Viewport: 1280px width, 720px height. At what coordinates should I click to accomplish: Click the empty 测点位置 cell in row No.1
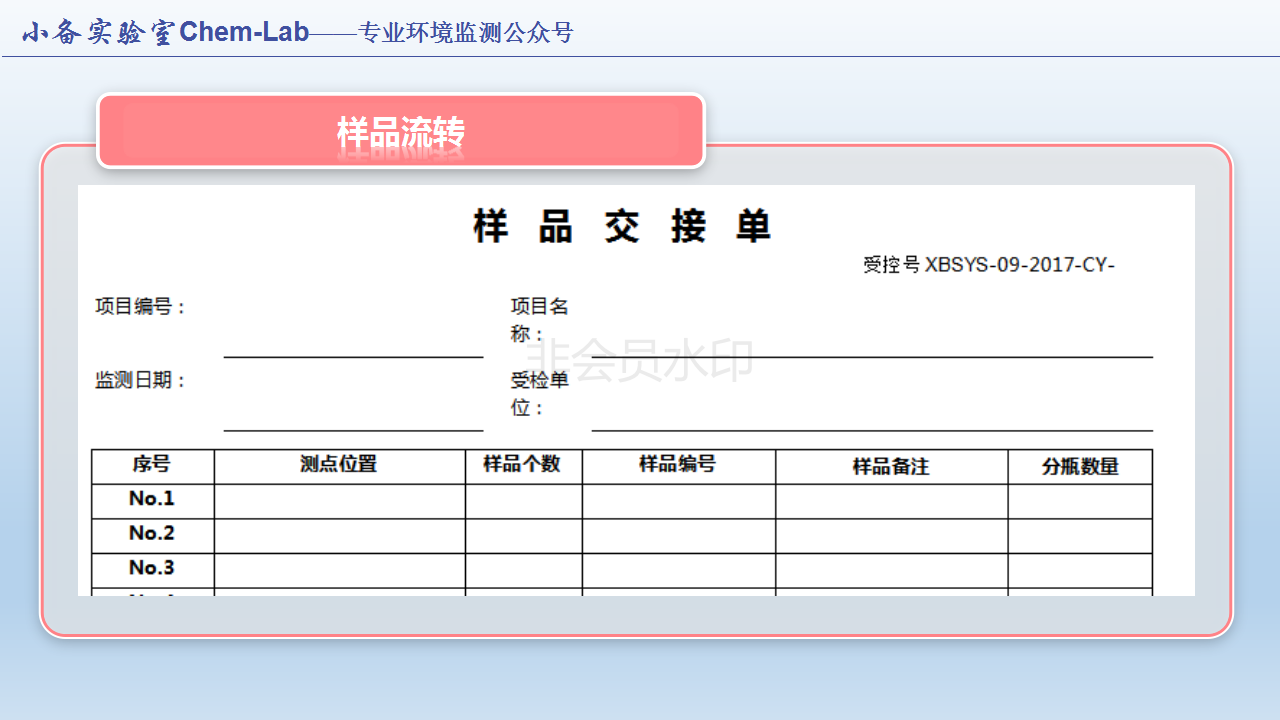(x=339, y=501)
